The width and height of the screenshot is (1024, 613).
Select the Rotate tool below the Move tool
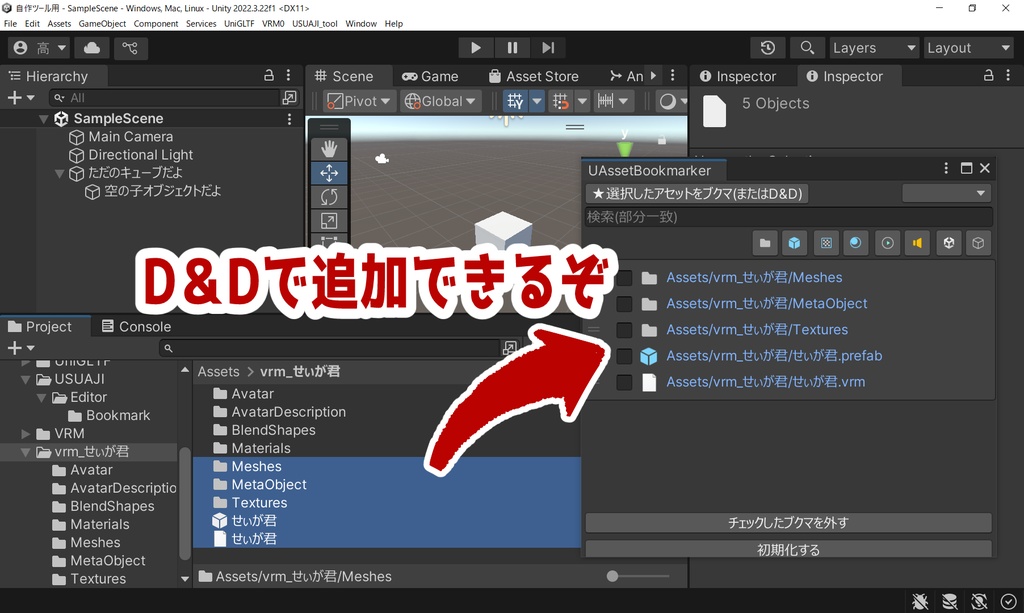point(330,196)
